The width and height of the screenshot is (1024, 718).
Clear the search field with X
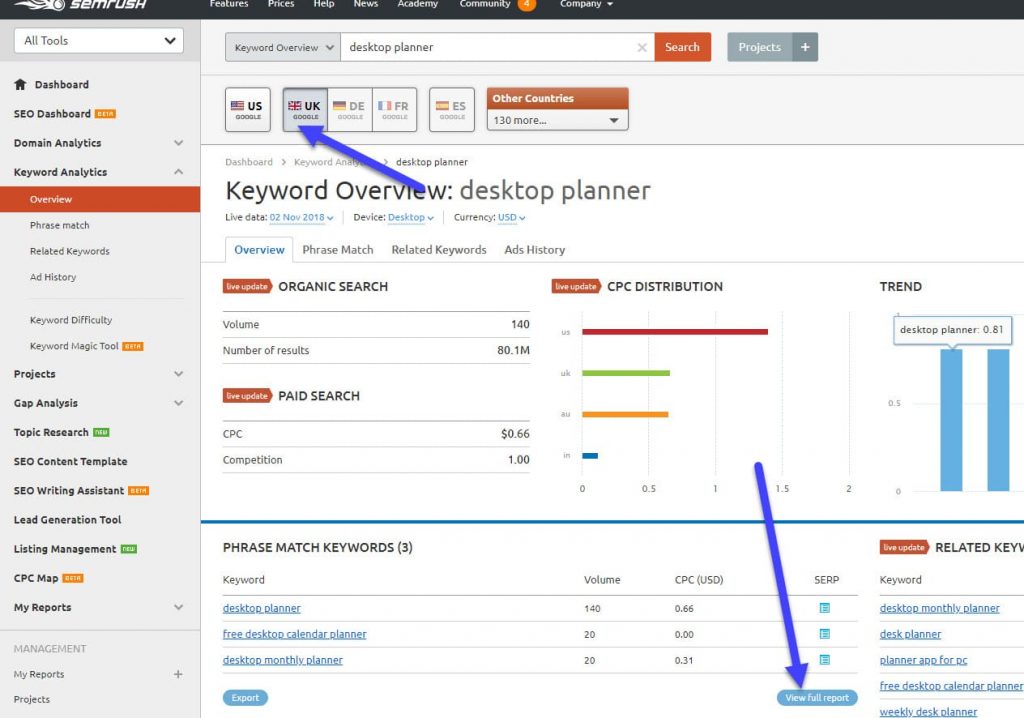point(642,47)
